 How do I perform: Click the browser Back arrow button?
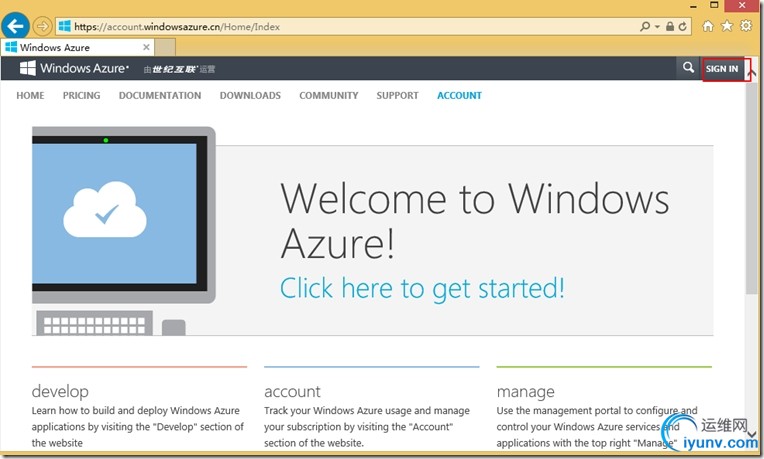point(15,26)
